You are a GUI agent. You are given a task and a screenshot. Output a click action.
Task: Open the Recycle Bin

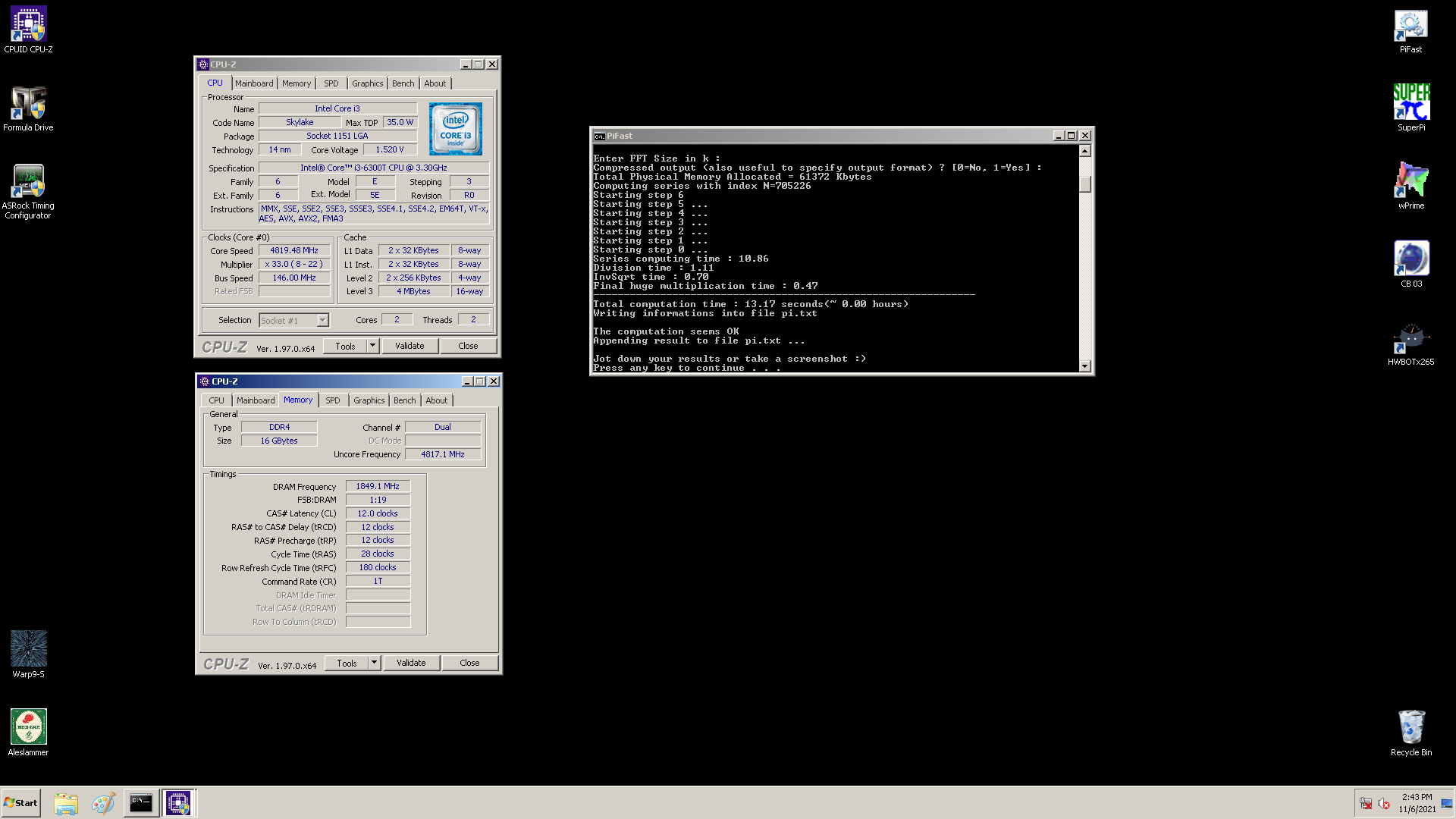coord(1410,732)
